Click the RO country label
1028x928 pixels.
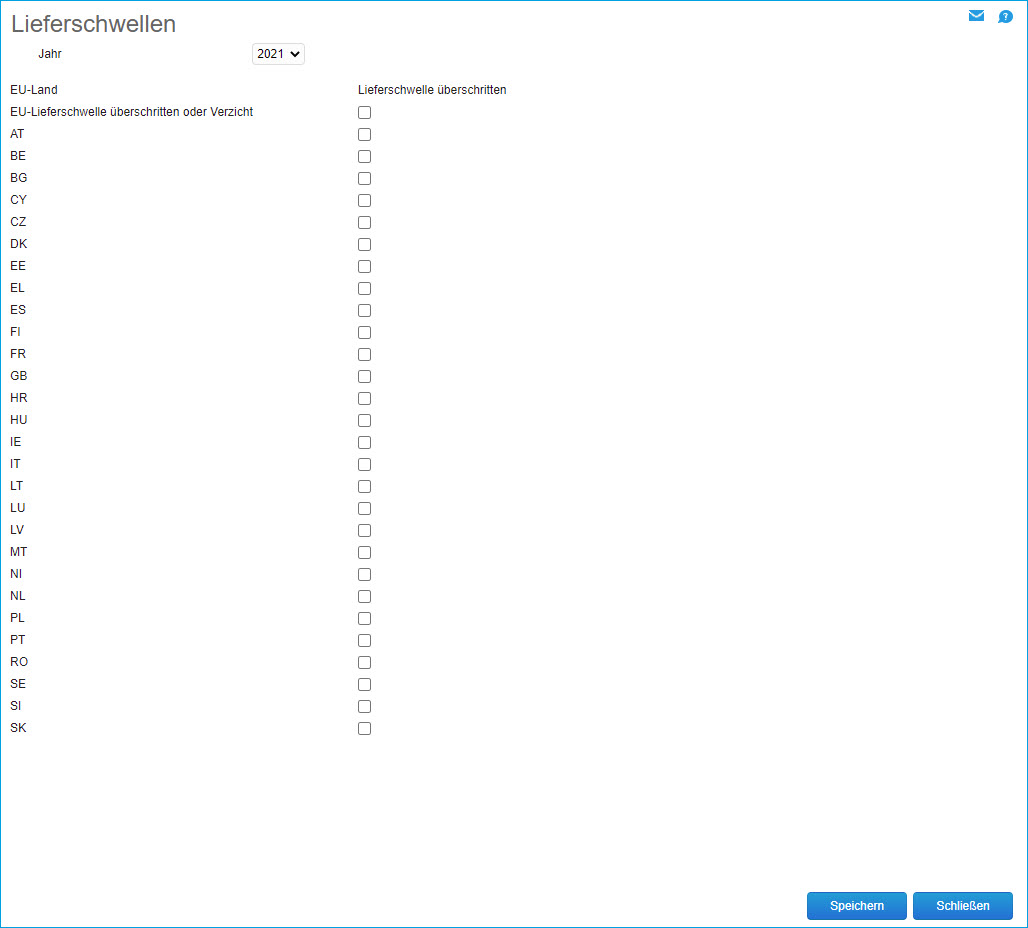tap(19, 662)
